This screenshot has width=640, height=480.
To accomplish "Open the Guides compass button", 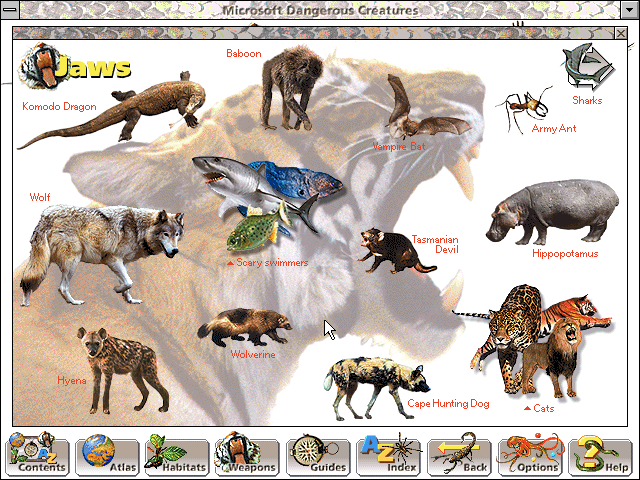I will 318,454.
